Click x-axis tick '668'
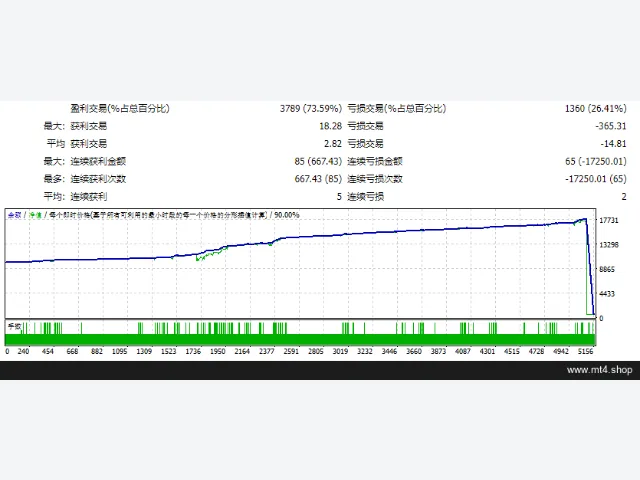The height and width of the screenshot is (480, 640). tap(72, 351)
